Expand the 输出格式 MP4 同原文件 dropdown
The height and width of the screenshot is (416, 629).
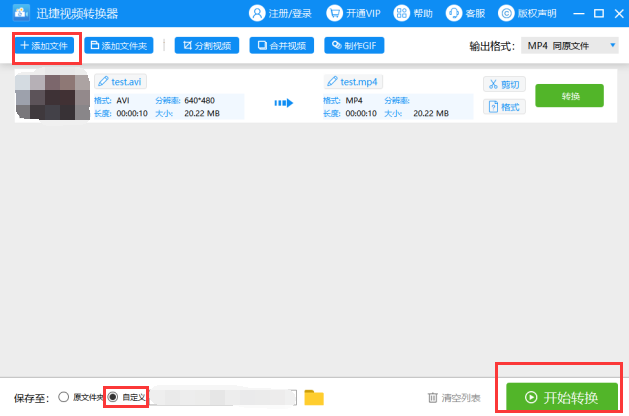click(x=570, y=46)
